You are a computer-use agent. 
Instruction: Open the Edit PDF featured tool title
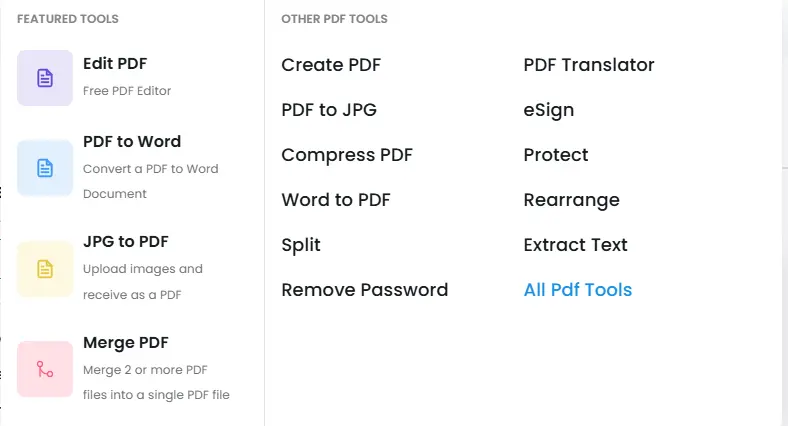115,64
